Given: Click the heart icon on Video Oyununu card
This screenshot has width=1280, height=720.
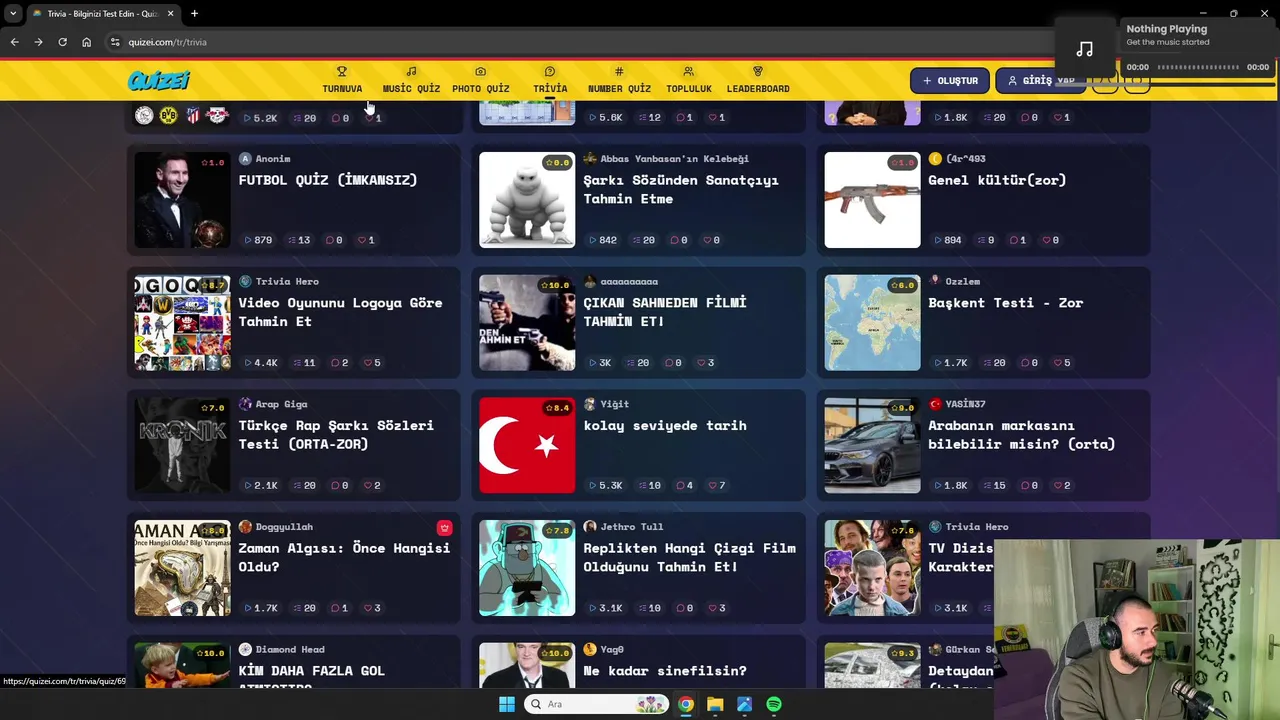Looking at the screenshot, I should (x=366, y=363).
